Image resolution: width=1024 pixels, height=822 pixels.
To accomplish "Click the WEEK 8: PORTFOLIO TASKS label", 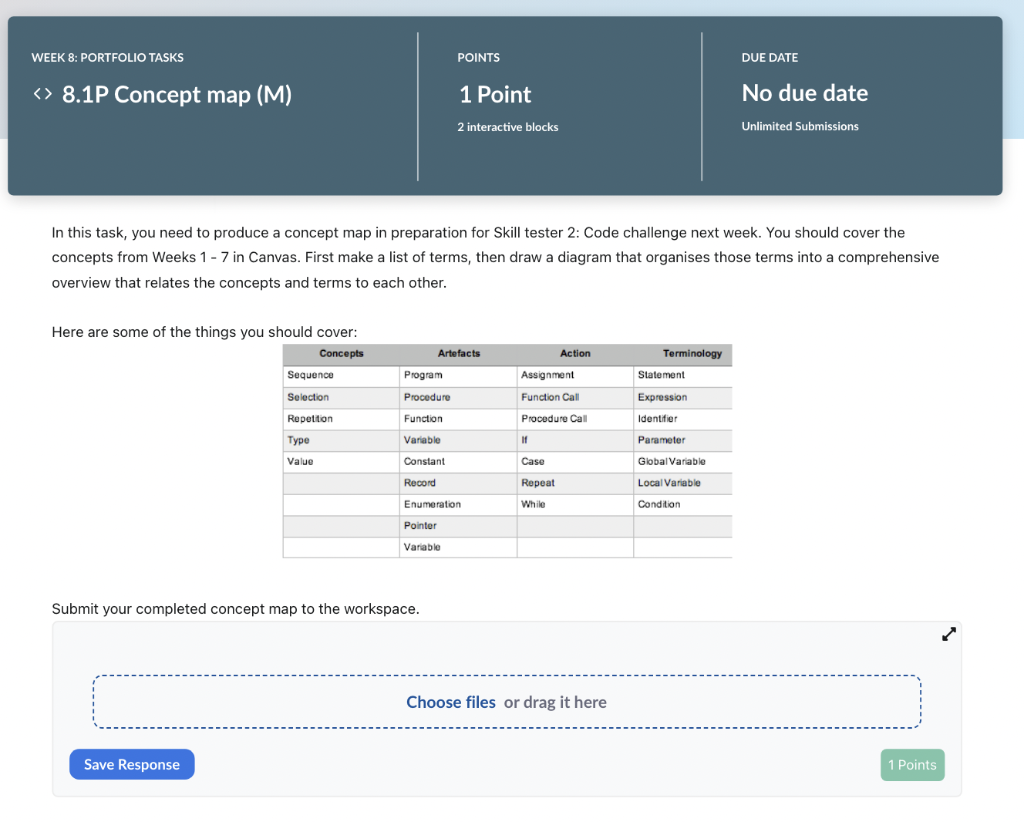I will 107,57.
